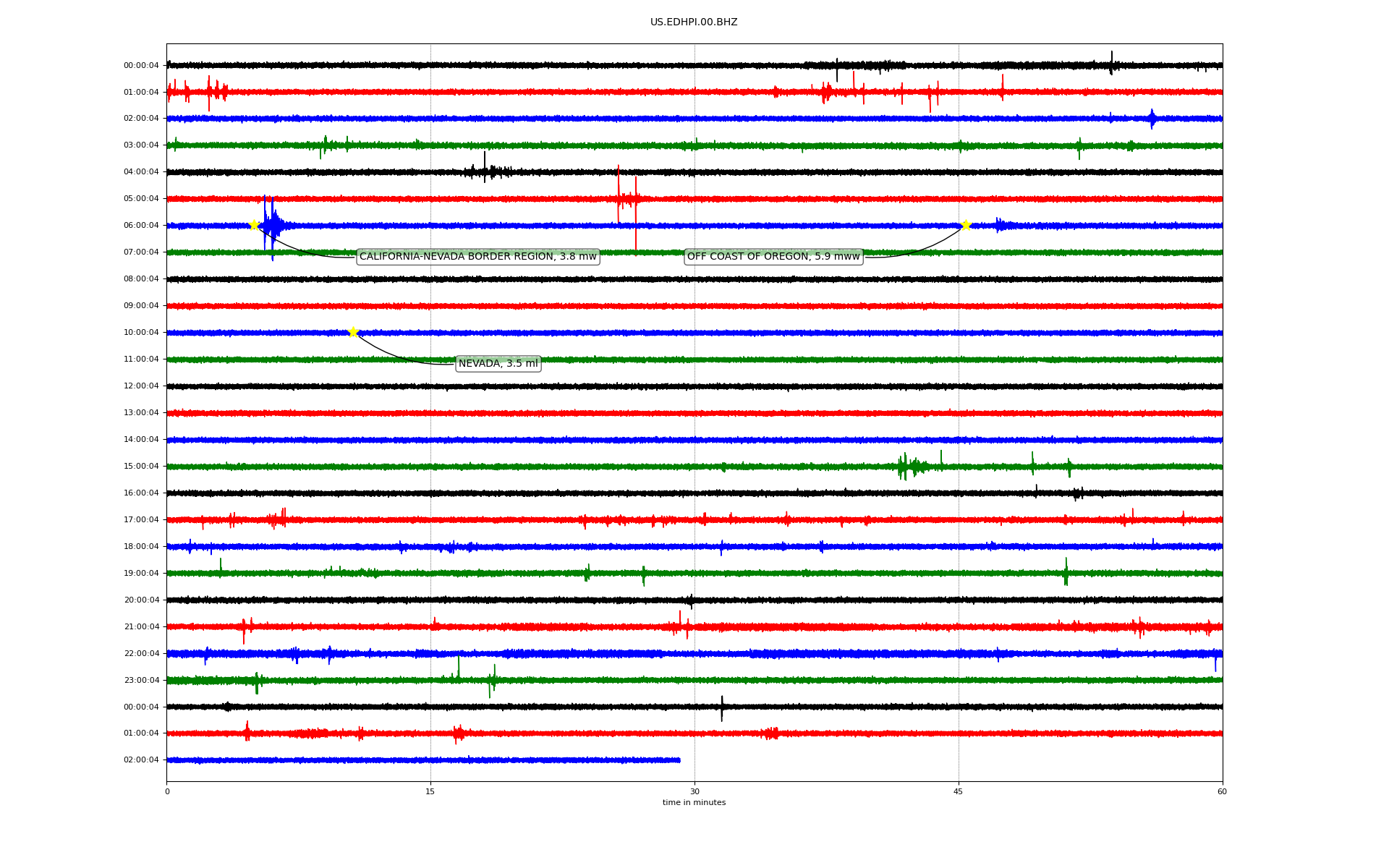Click the CALIFORNIA-NEVADA BORDER REGION, 3.8 mw label
Image resolution: width=1389 pixels, height=868 pixels.
point(477,257)
